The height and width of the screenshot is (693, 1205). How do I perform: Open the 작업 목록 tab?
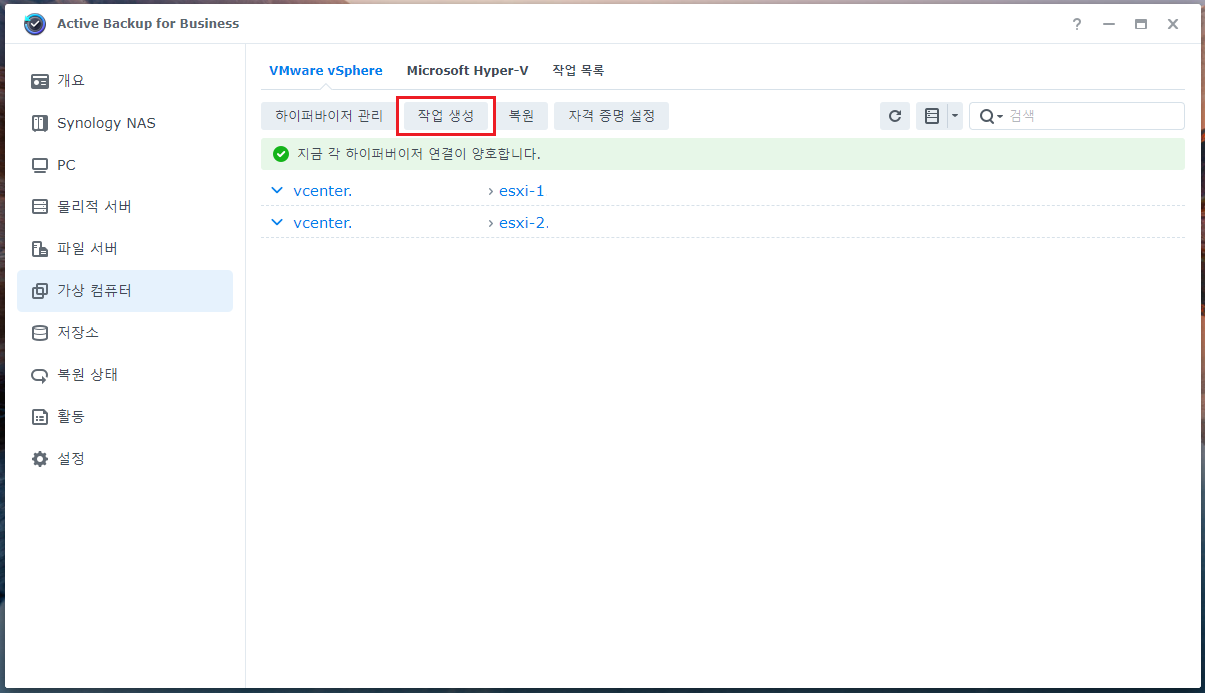point(578,71)
